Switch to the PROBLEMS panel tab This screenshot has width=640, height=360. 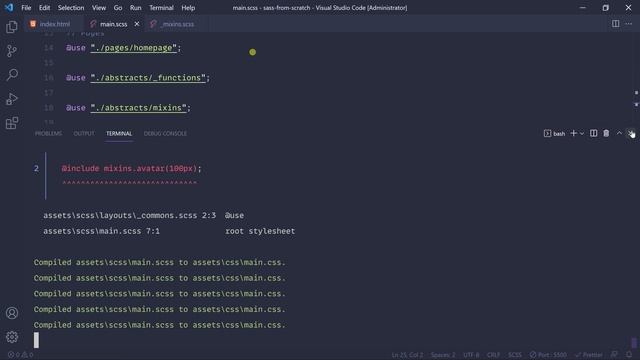48,133
